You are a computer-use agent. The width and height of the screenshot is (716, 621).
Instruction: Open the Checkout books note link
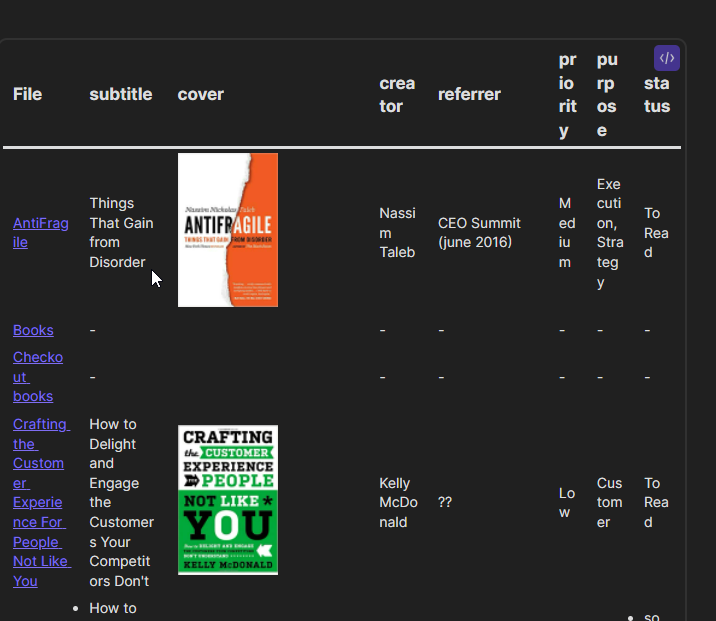click(38, 377)
